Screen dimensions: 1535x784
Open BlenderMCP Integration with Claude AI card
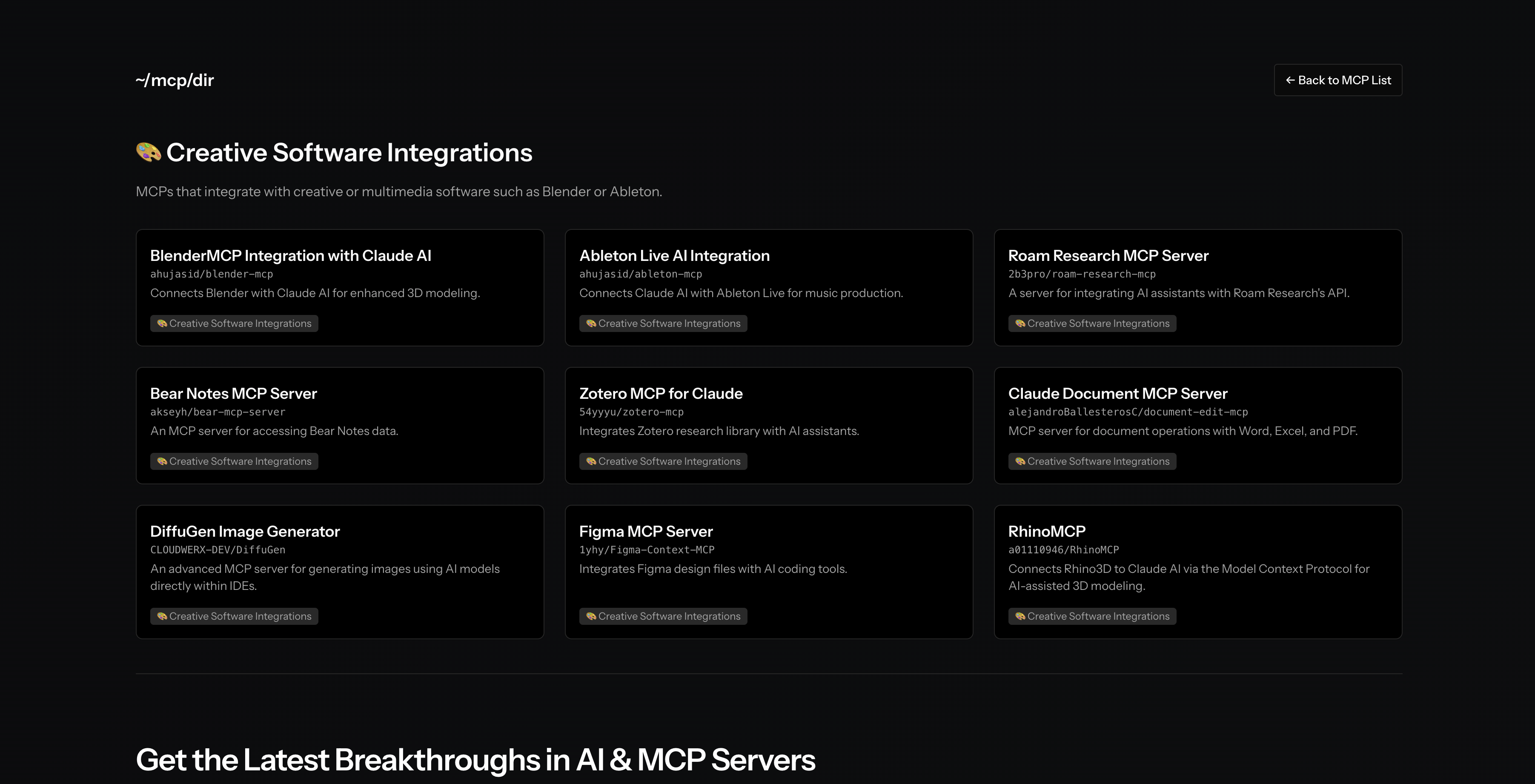(291, 255)
